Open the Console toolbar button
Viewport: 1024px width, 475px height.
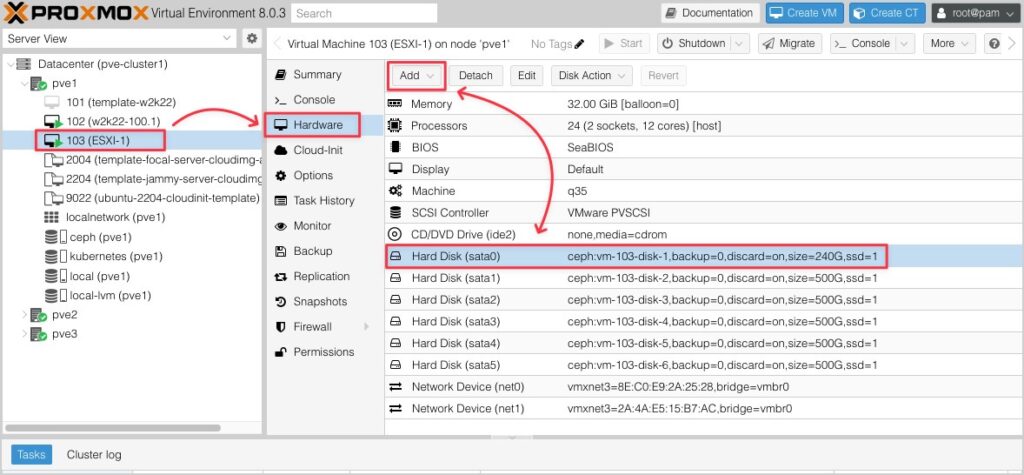(863, 44)
